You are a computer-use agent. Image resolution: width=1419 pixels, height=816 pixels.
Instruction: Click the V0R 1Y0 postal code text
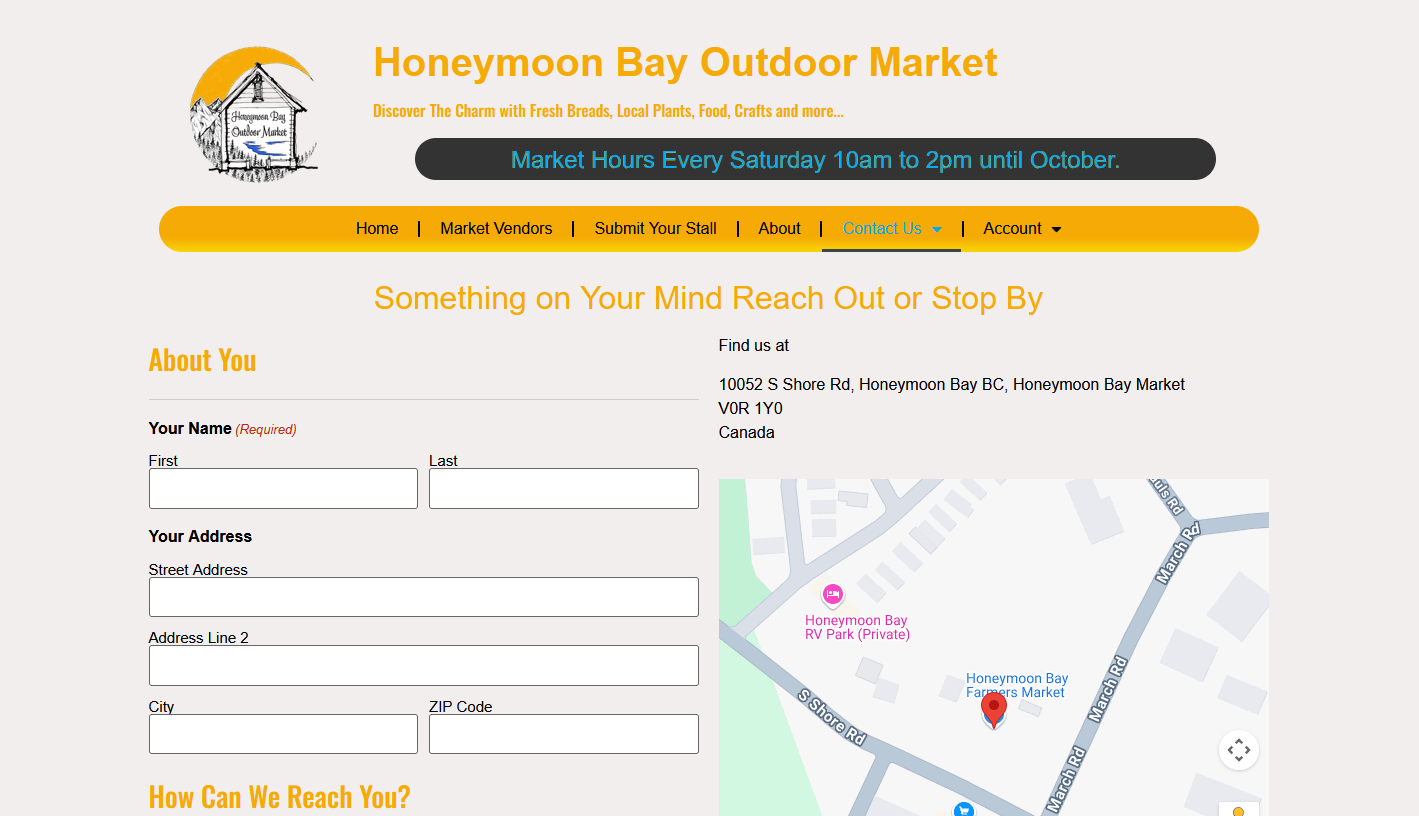coord(750,408)
